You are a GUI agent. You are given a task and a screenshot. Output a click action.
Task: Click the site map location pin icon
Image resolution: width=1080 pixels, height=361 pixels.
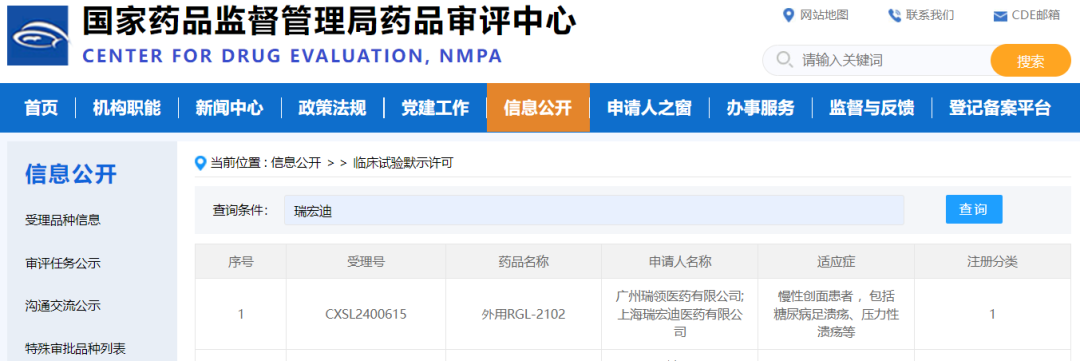click(789, 15)
